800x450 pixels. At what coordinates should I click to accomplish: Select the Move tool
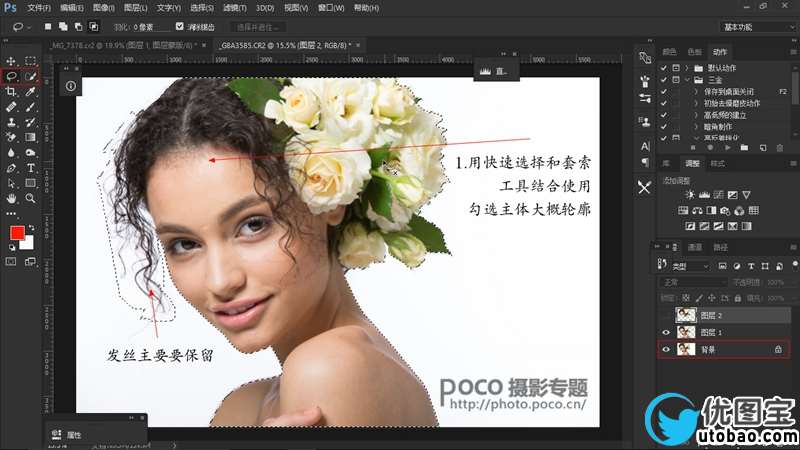(x=11, y=61)
